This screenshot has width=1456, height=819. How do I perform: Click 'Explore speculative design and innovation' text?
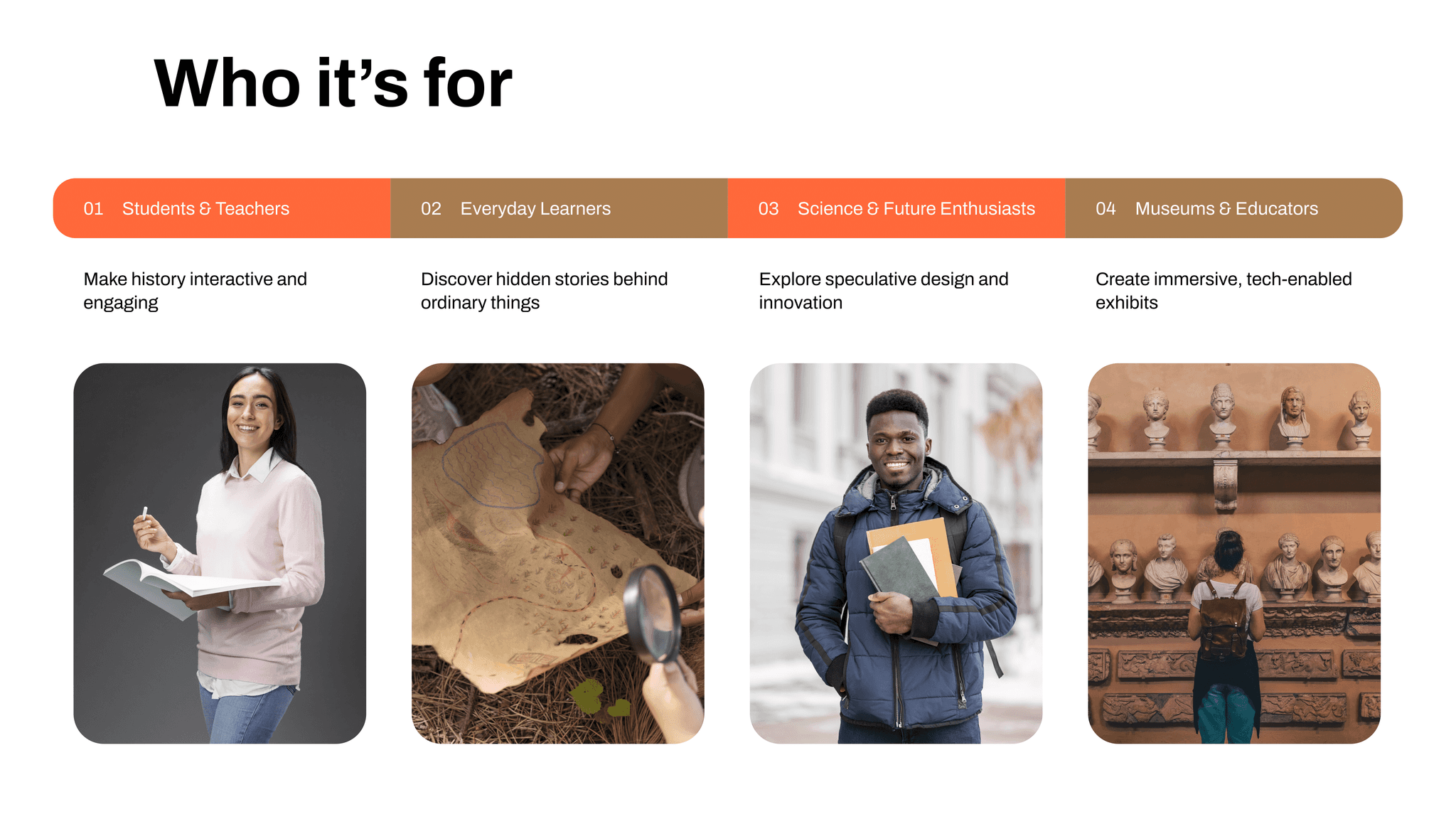[883, 291]
